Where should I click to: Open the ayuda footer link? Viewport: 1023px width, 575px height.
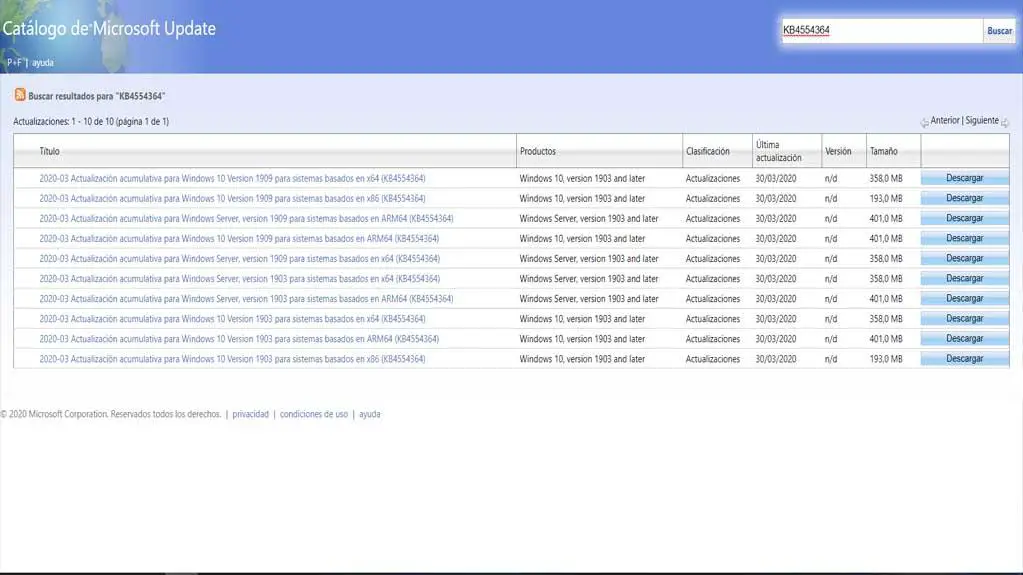pyautogui.click(x=369, y=414)
